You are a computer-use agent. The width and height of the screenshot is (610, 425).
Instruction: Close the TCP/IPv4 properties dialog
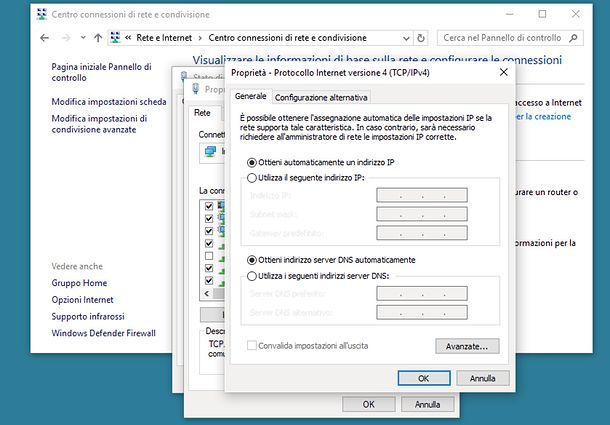tap(504, 72)
